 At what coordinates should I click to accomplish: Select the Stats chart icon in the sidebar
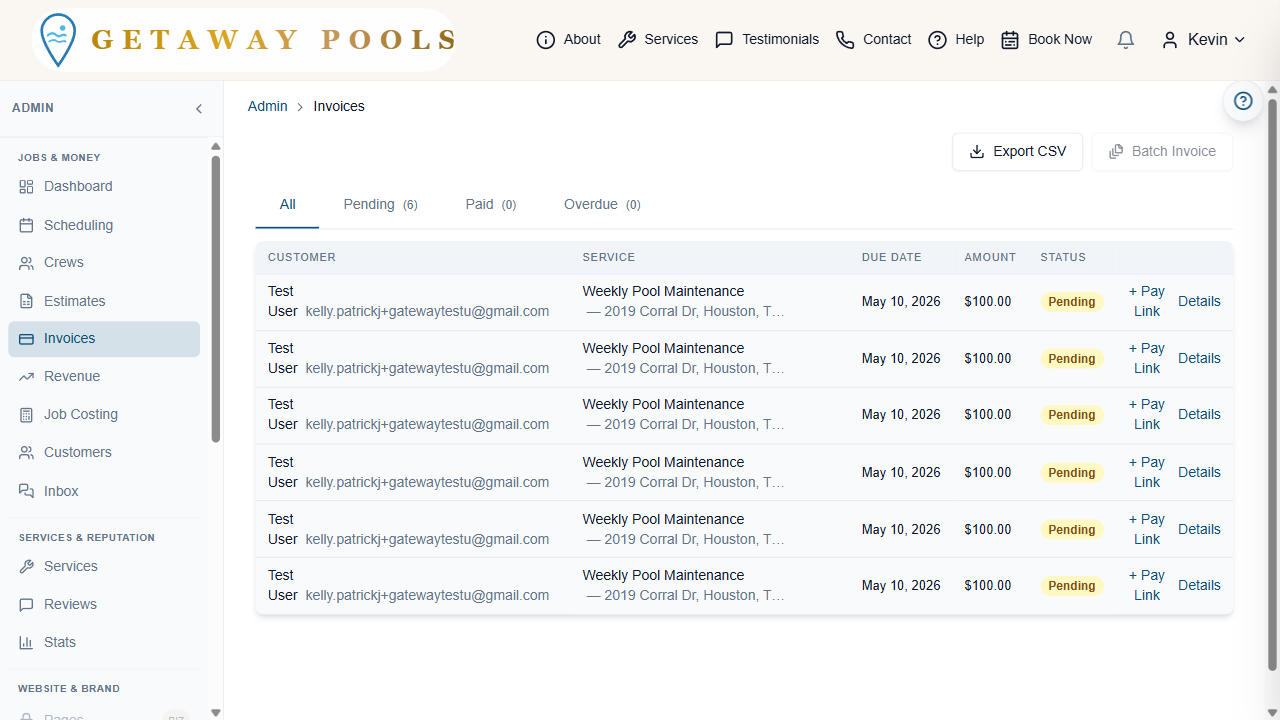26,642
